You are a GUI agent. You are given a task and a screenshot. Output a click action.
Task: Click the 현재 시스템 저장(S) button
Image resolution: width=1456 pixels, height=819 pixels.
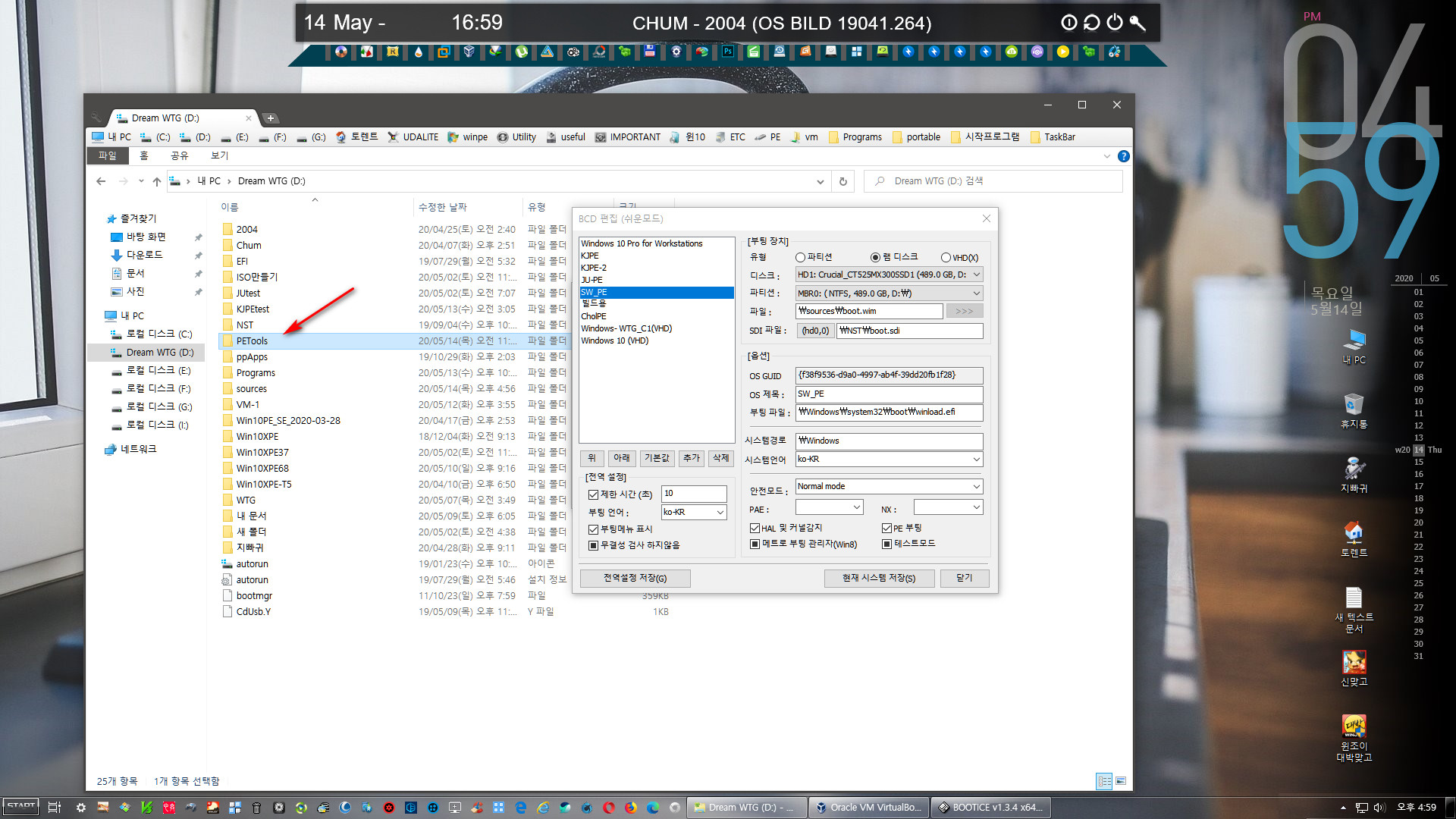coord(879,578)
